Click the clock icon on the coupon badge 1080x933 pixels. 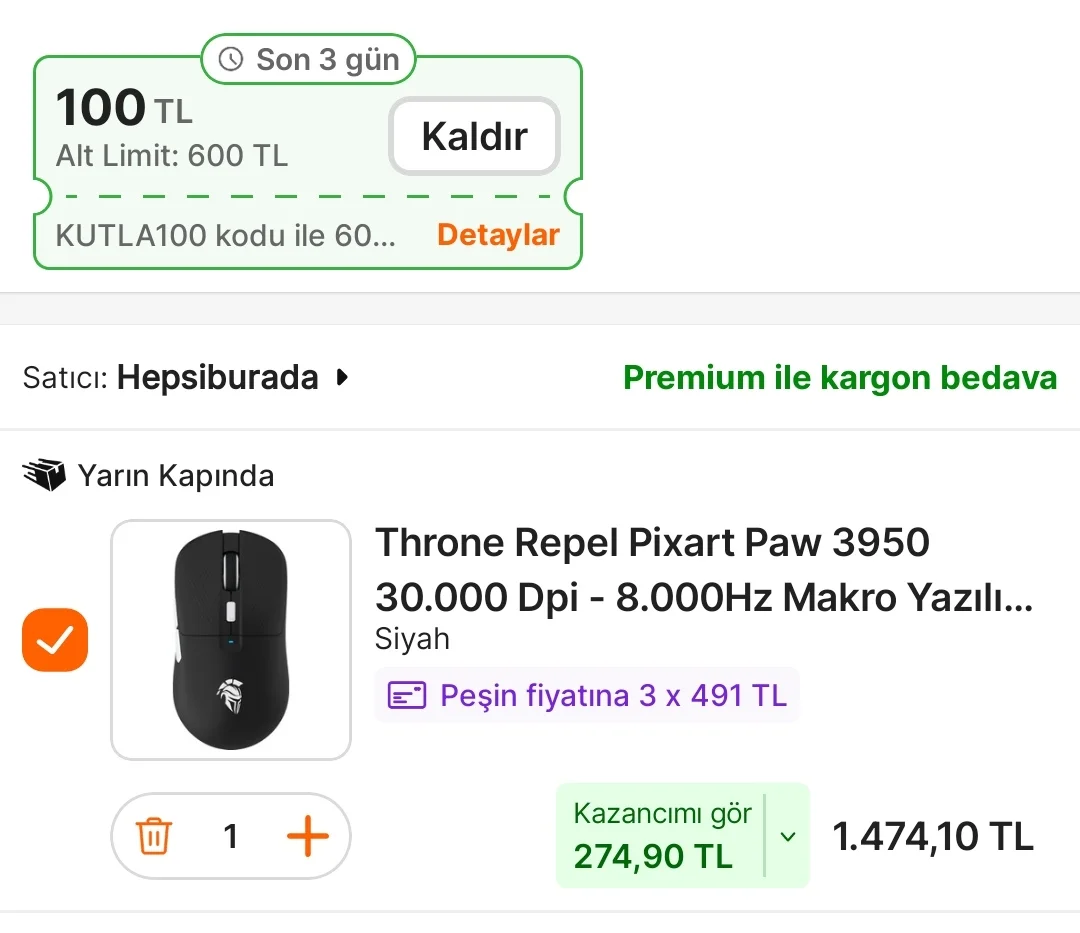231,60
